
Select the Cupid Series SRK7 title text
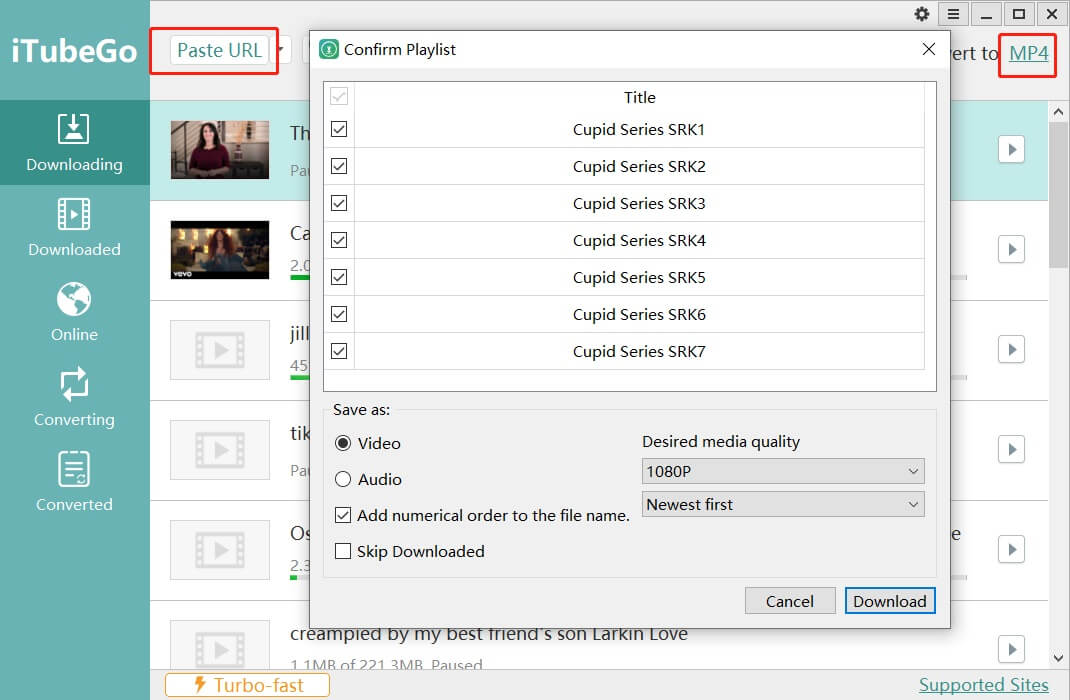[639, 351]
